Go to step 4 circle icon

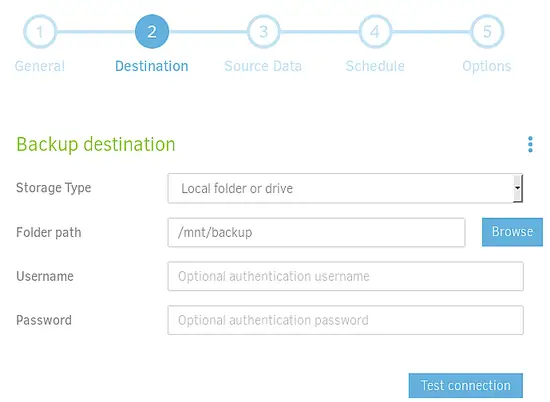pos(375,32)
